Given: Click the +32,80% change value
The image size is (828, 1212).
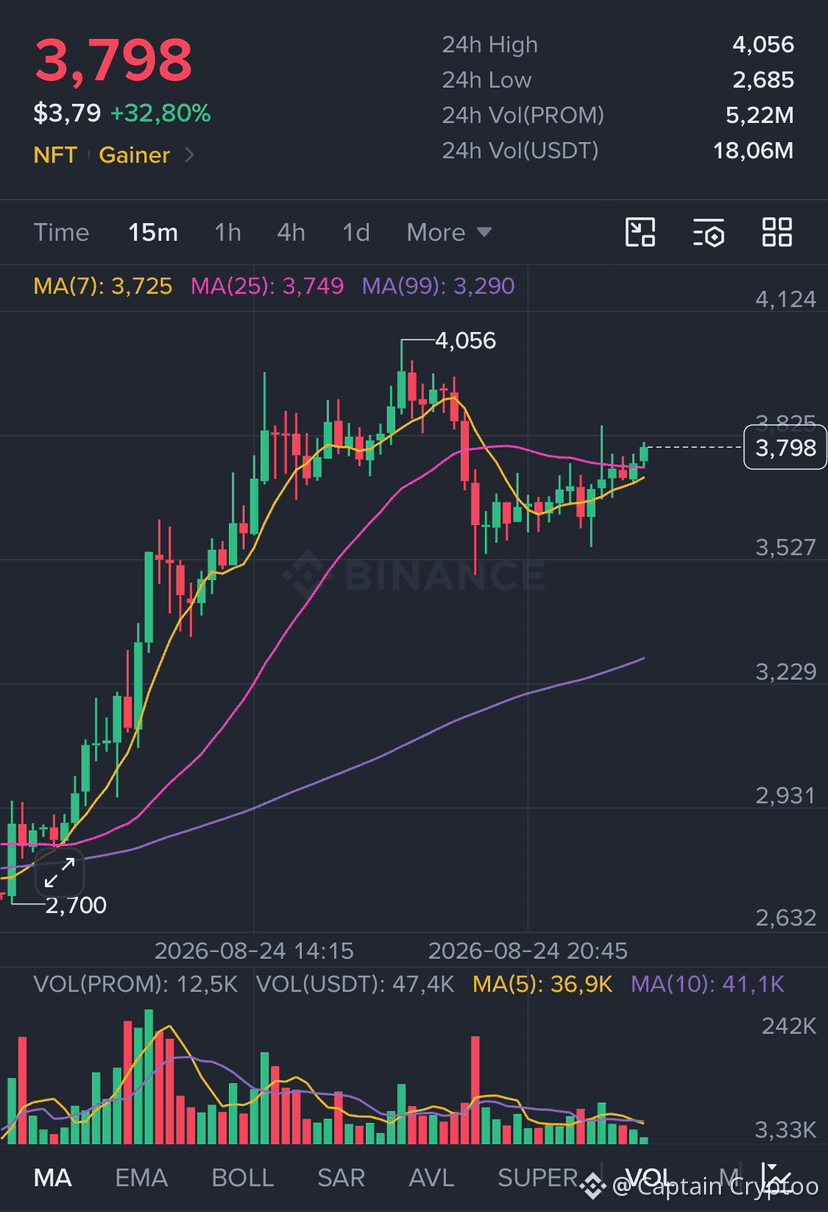Looking at the screenshot, I should coord(160,113).
